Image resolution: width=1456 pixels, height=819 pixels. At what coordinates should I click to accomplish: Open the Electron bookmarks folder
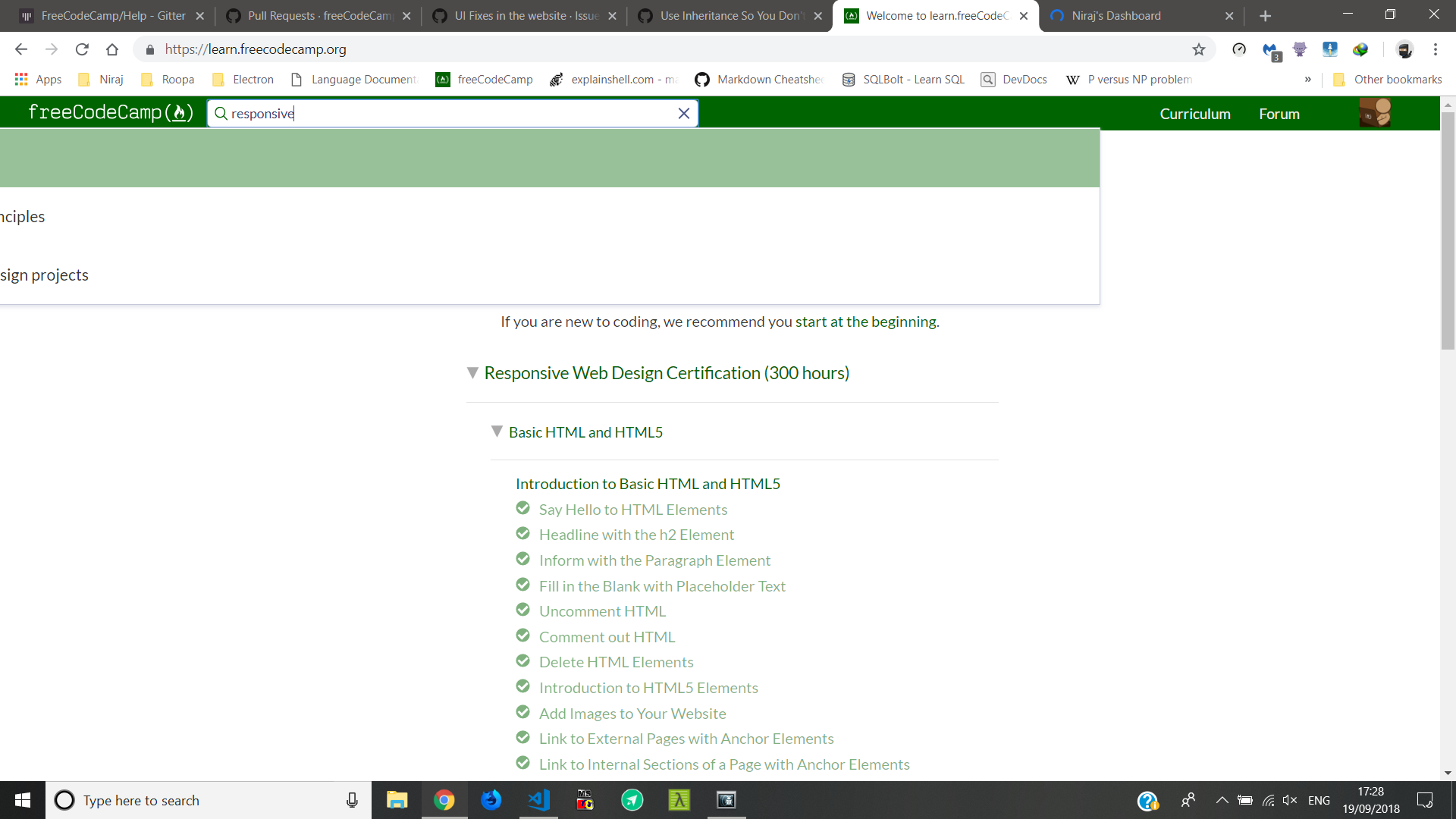[243, 79]
